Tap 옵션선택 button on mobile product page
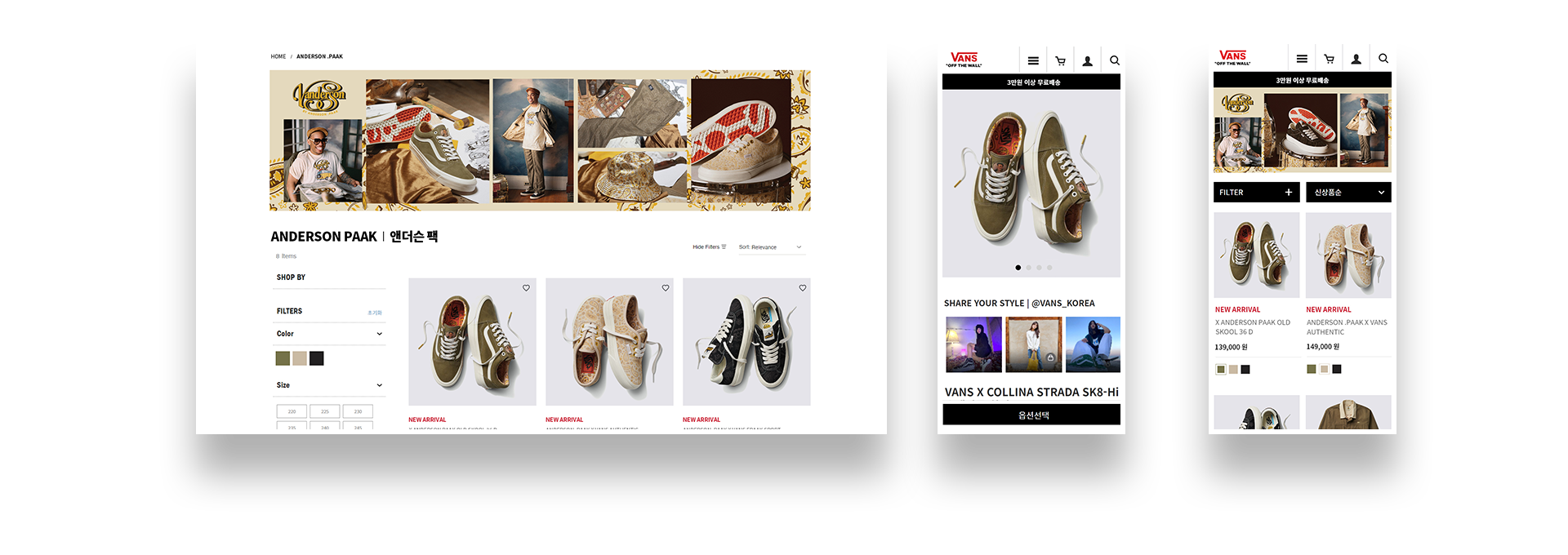This screenshot has height=555, width=1568. tap(1031, 415)
